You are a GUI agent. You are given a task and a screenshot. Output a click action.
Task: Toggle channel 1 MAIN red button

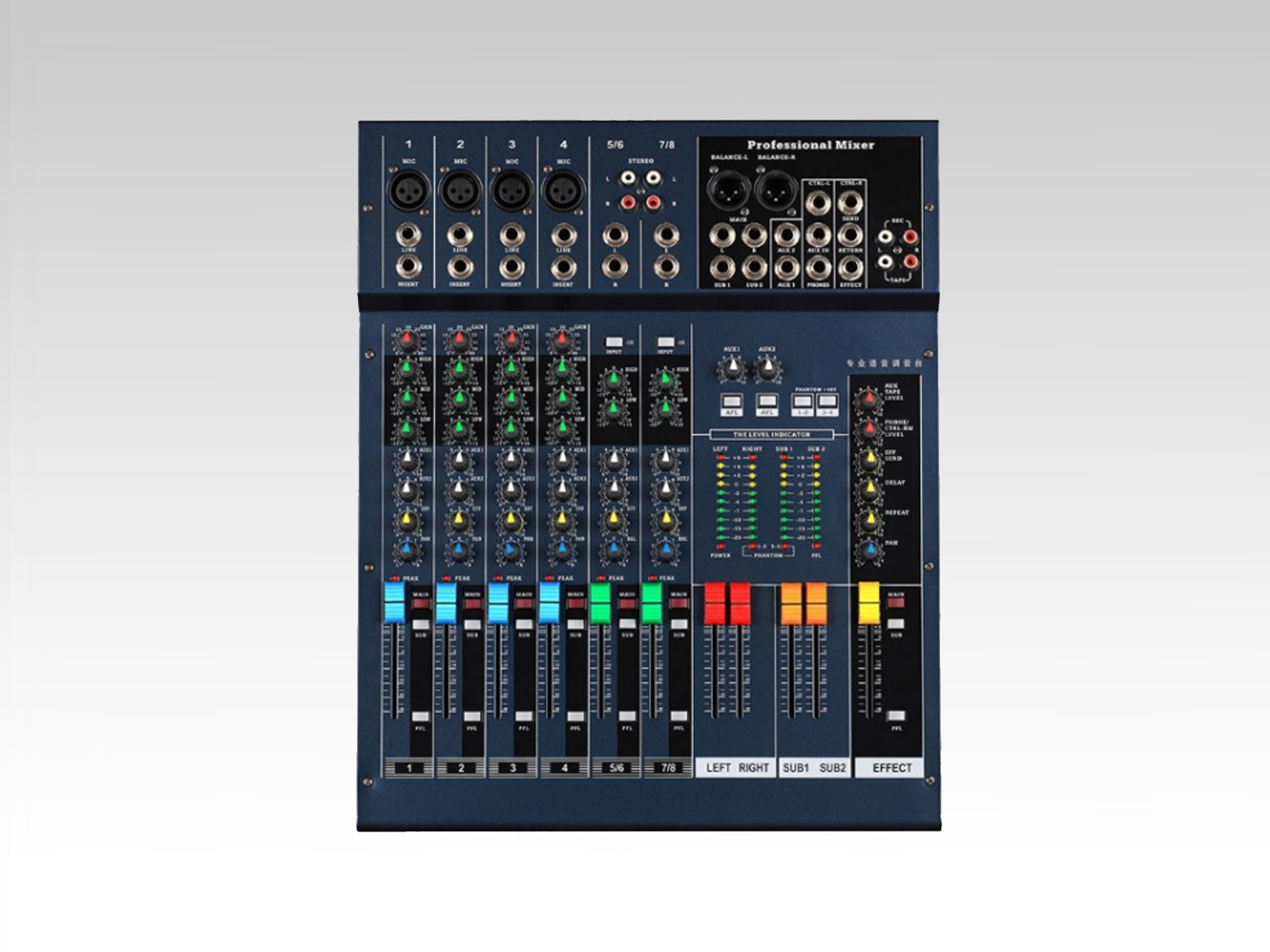point(421,604)
